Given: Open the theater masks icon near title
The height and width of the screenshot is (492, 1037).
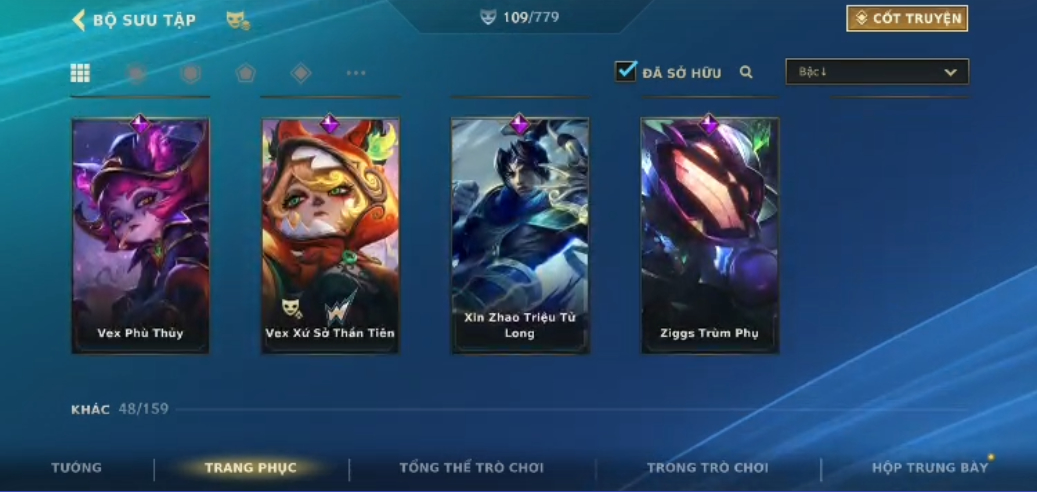Looking at the screenshot, I should (237, 20).
